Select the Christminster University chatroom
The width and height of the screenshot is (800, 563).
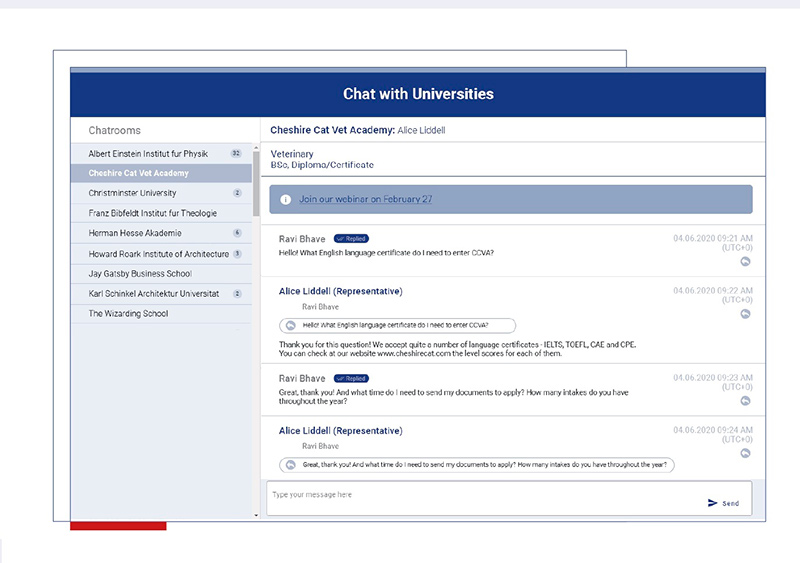[132, 193]
